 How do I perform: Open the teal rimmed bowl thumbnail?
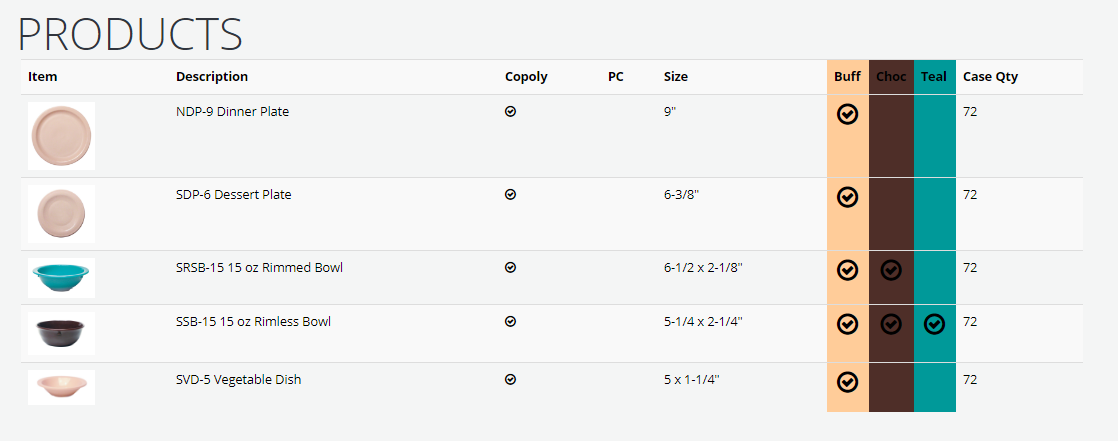(x=61, y=278)
